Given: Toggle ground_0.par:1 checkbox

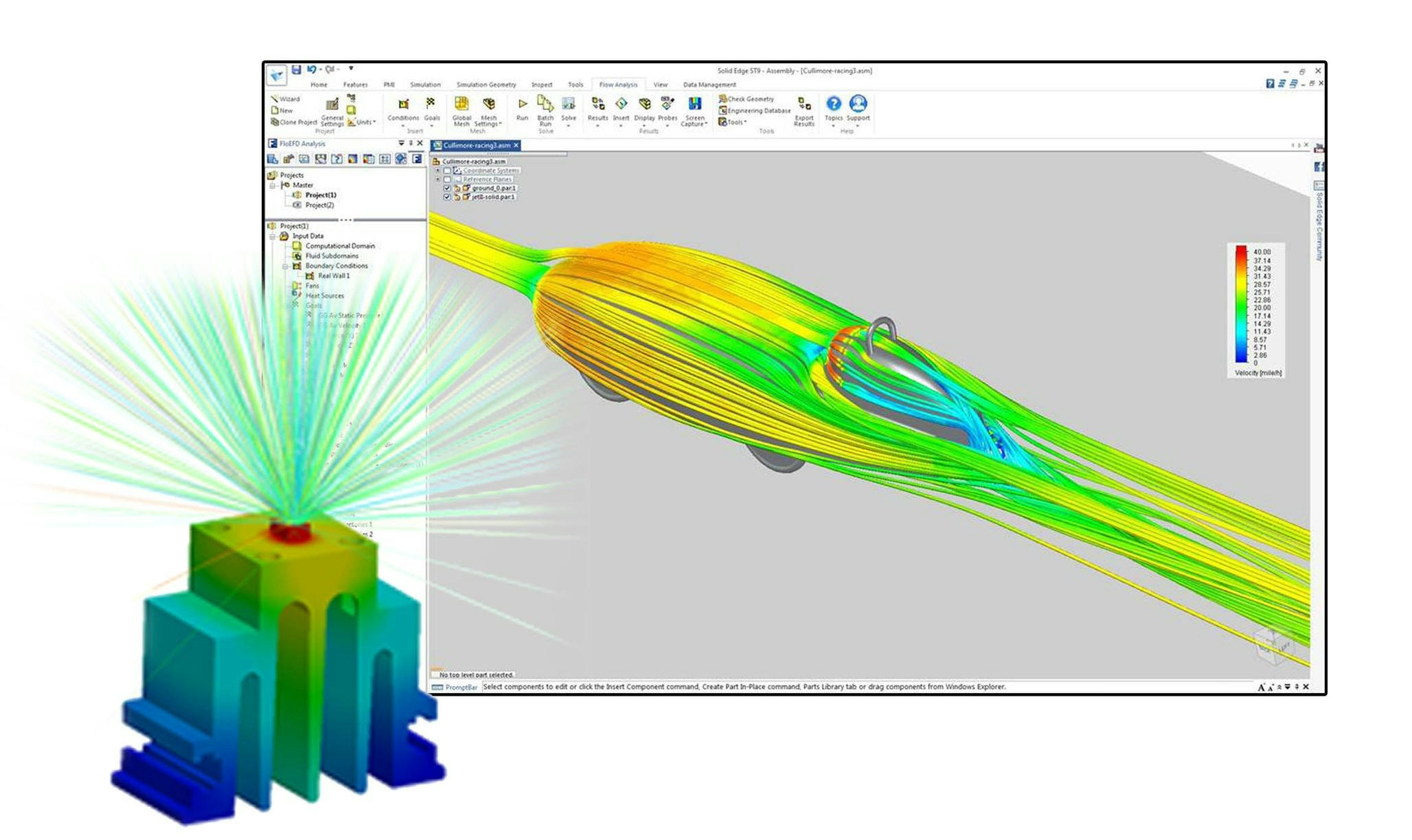Looking at the screenshot, I should tap(447, 188).
